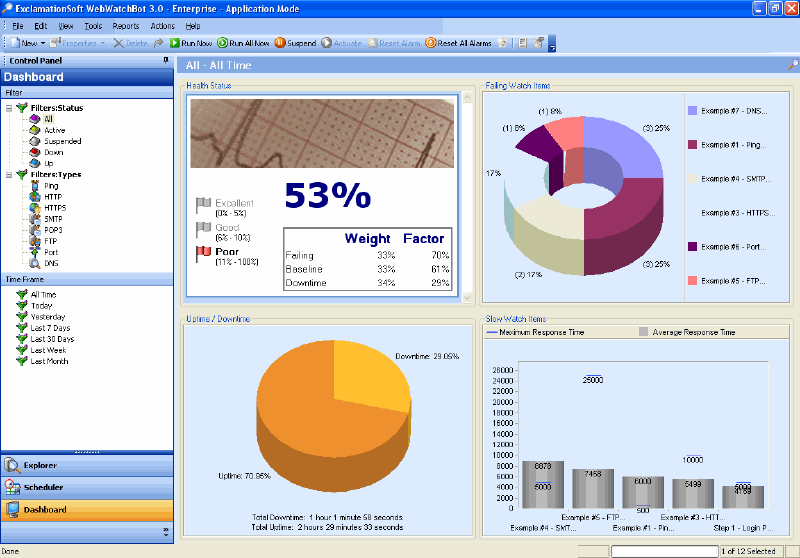
Task: Click the Run All Now toolbar button
Action: pos(243,43)
